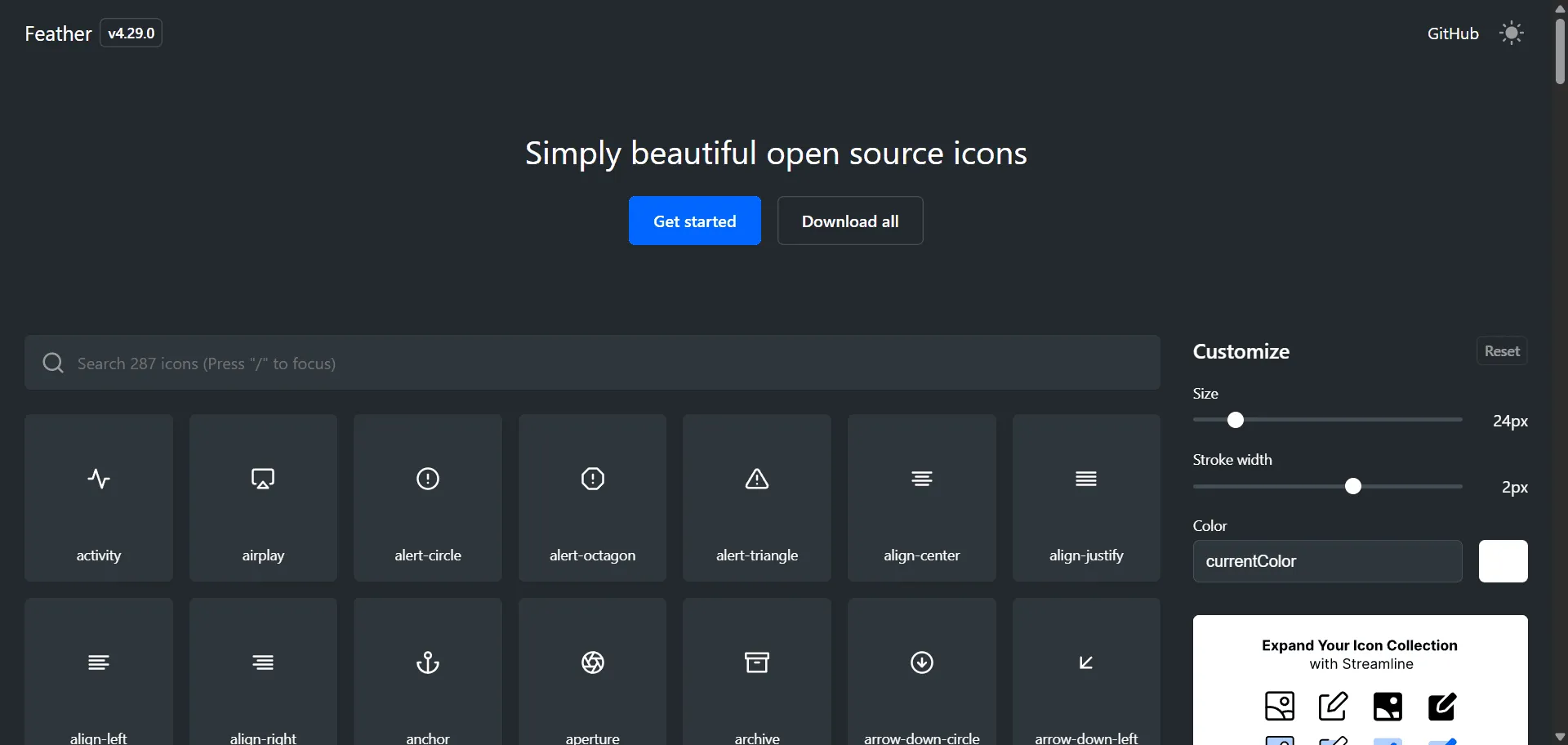Pick the alert-triangle icon
This screenshot has height=745, width=1568.
pyautogui.click(x=757, y=497)
